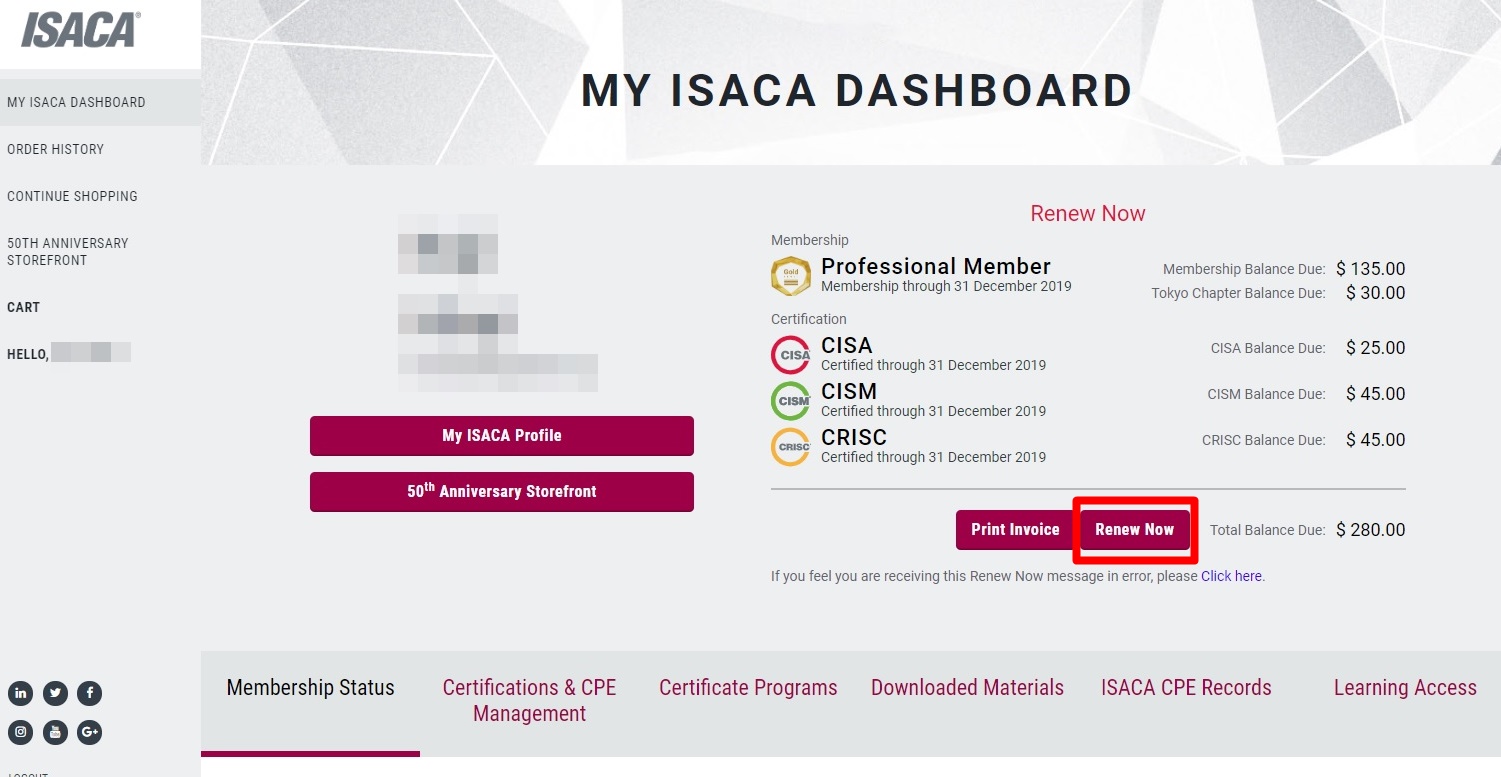The width and height of the screenshot is (1501, 777).
Task: Switch to Certifications & CPE Management tab
Action: click(529, 700)
